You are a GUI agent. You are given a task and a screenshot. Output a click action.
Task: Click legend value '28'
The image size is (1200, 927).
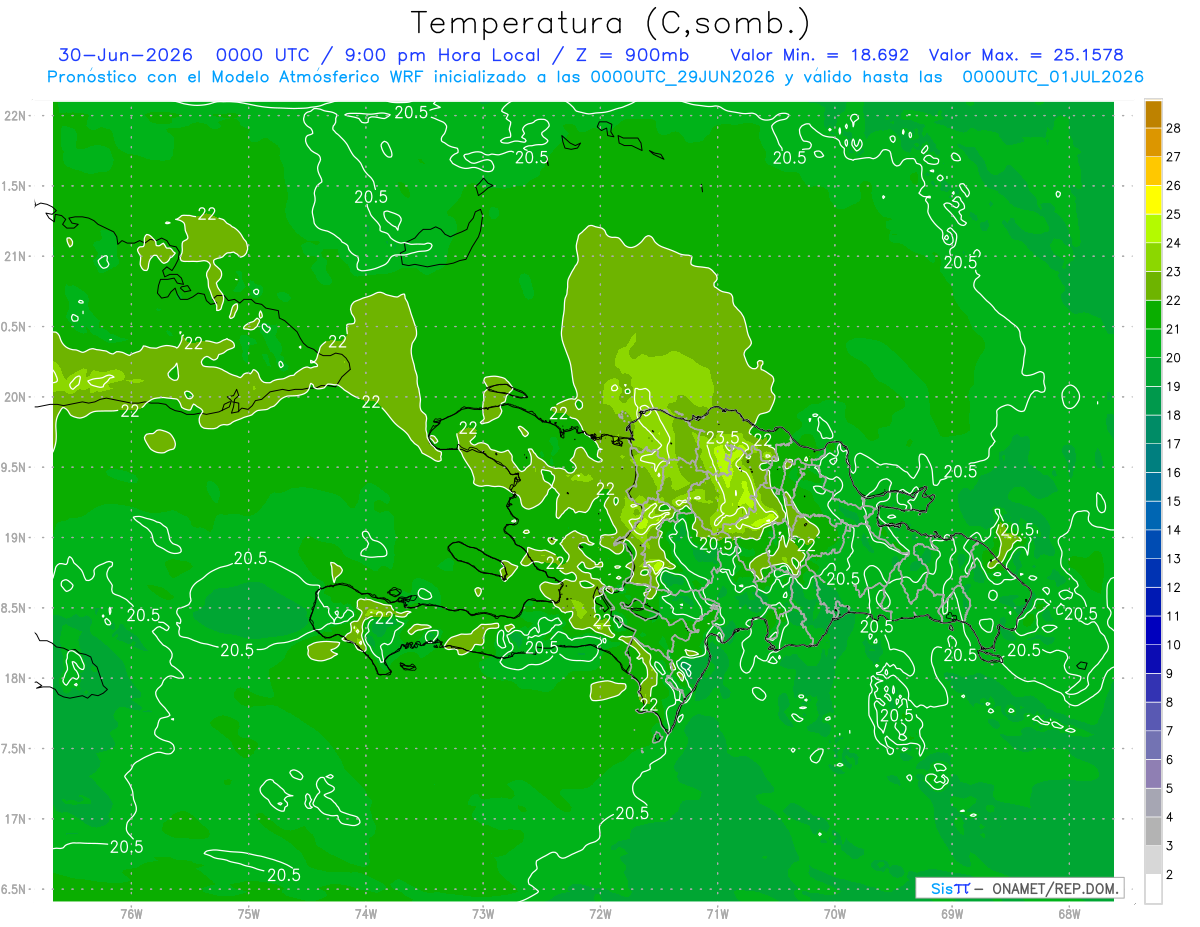pos(1174,129)
